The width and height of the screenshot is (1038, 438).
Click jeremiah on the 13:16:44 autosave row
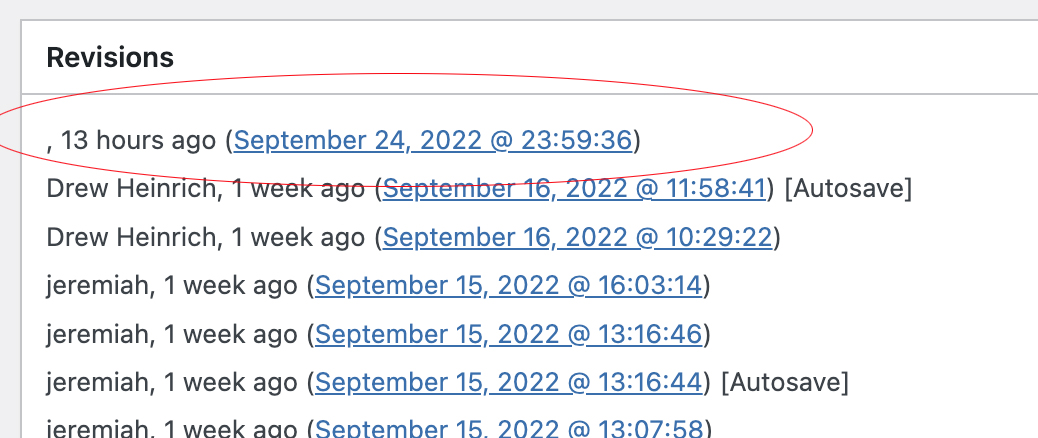(x=99, y=381)
